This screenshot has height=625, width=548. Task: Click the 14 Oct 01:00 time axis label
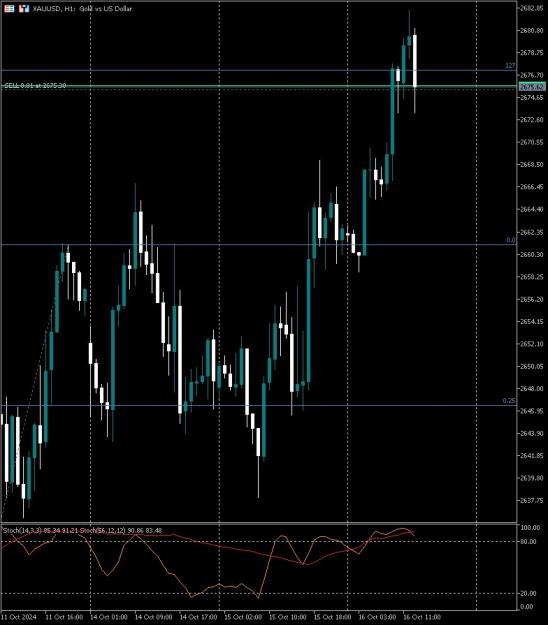109,617
